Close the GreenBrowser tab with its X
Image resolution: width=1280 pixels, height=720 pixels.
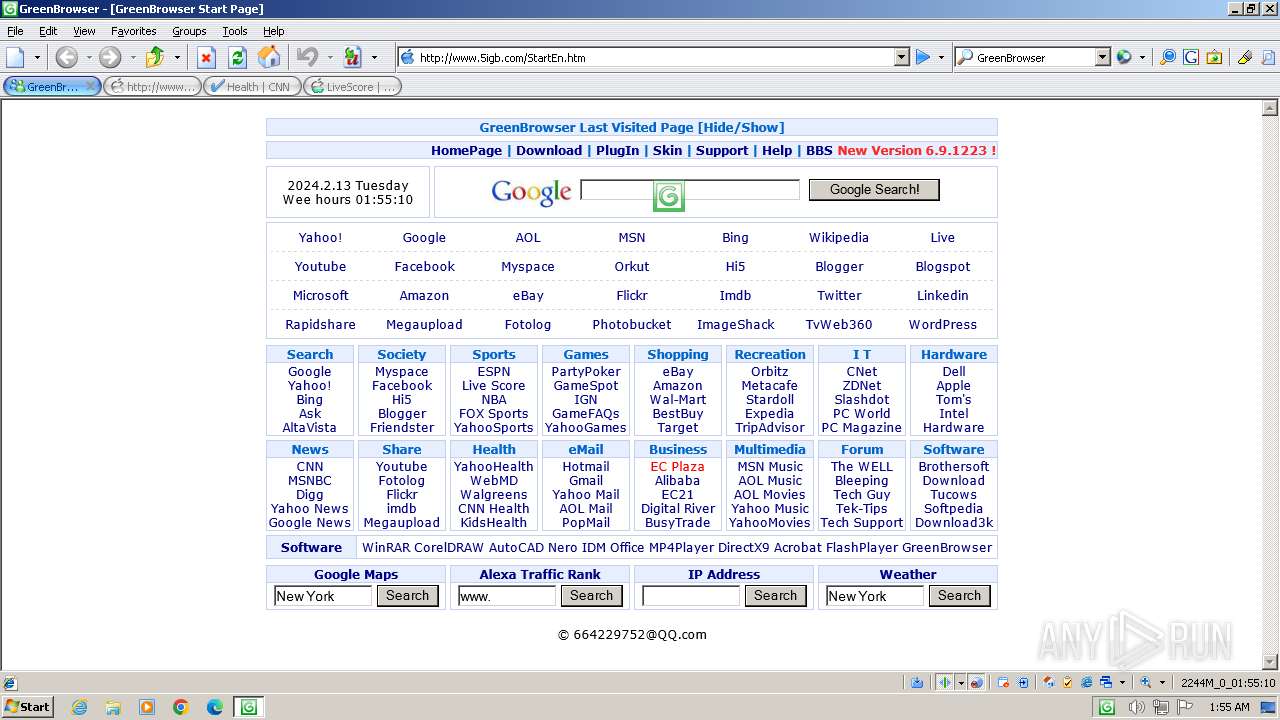point(91,87)
